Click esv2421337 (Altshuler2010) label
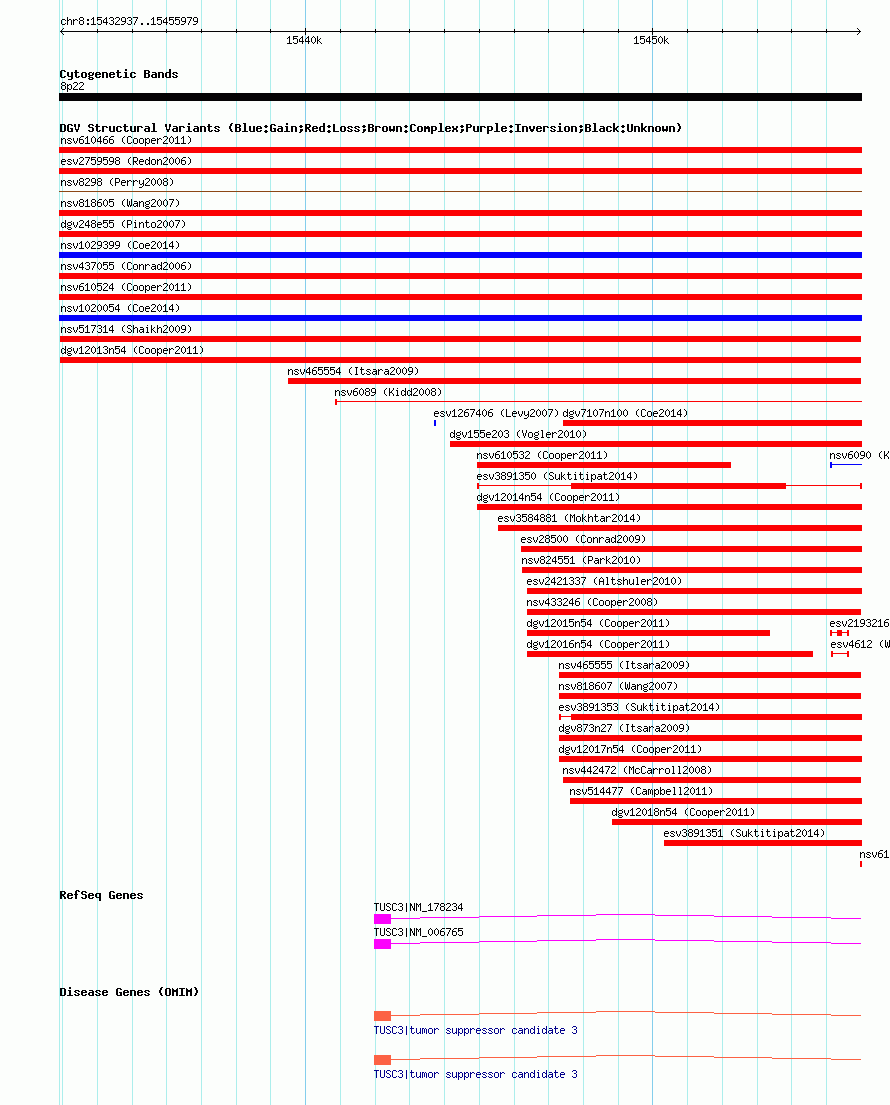The image size is (890, 1105). click(604, 581)
